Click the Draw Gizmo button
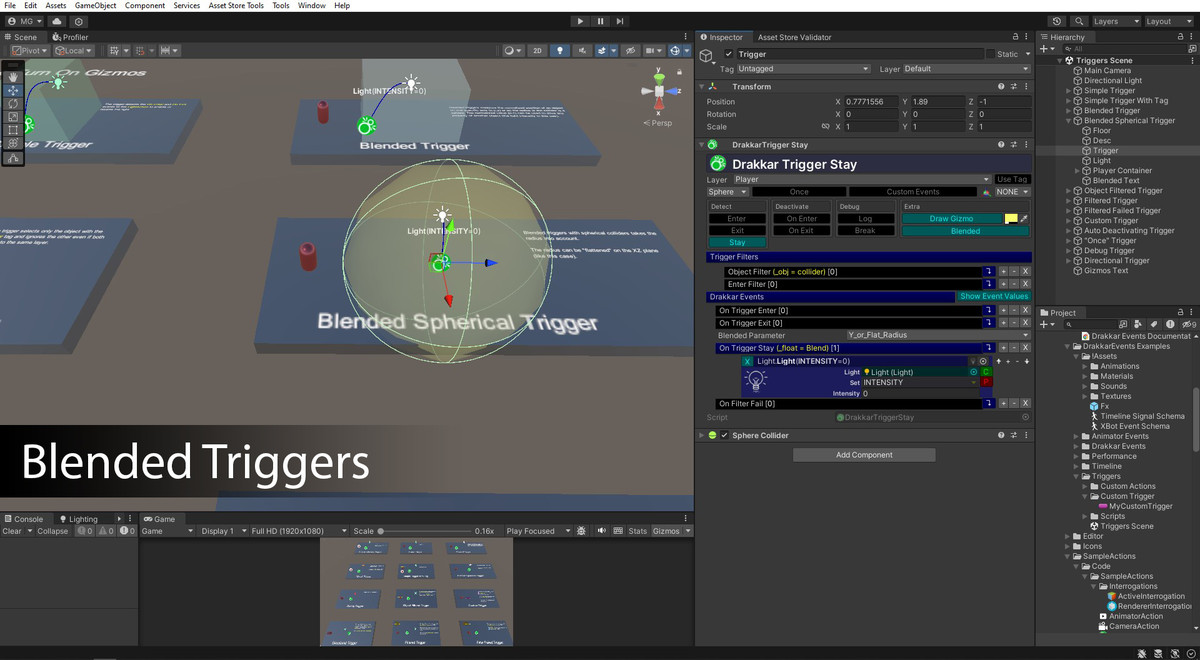This screenshot has width=1200, height=660. pos(952,218)
